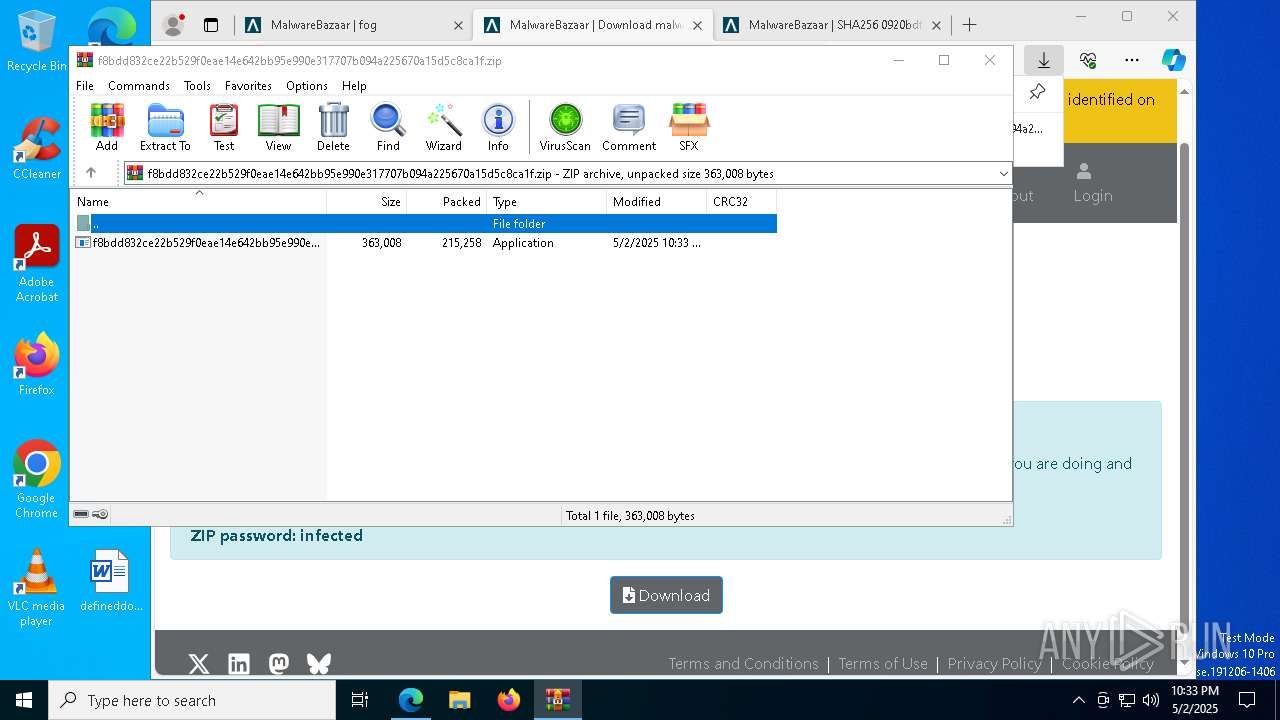The image size is (1280, 720).
Task: Run the Test archive tool
Action: pyautogui.click(x=224, y=127)
